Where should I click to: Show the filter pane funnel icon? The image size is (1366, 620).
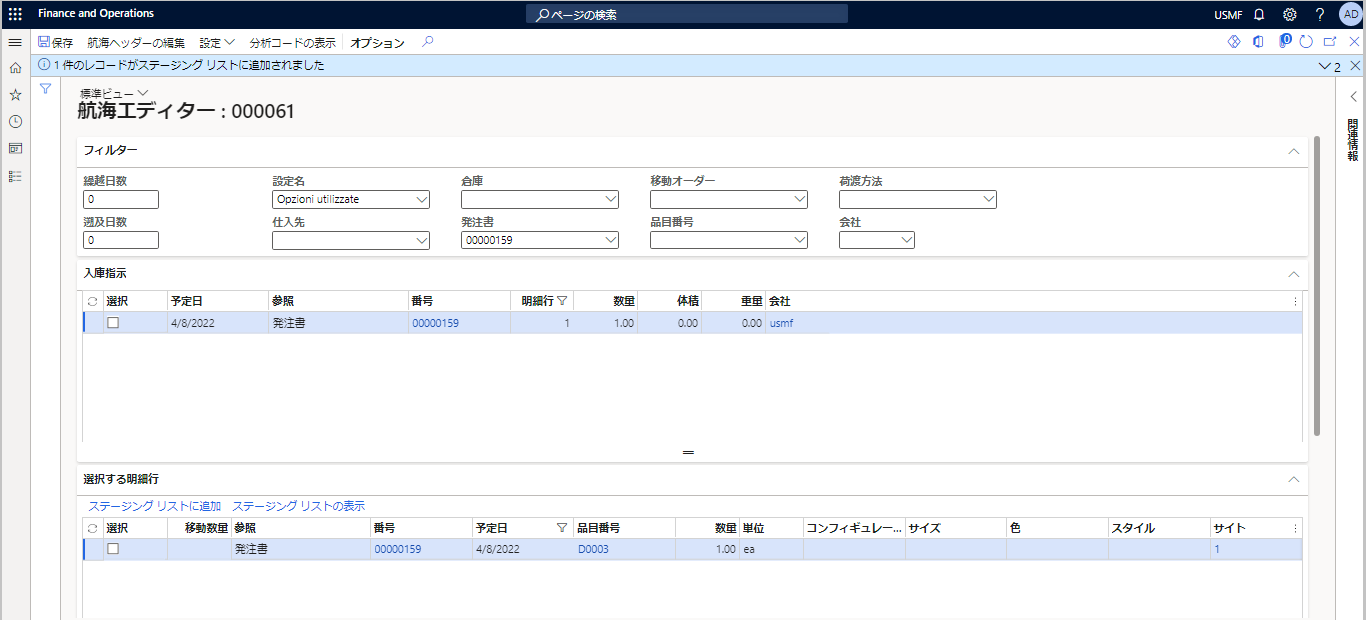coord(46,89)
